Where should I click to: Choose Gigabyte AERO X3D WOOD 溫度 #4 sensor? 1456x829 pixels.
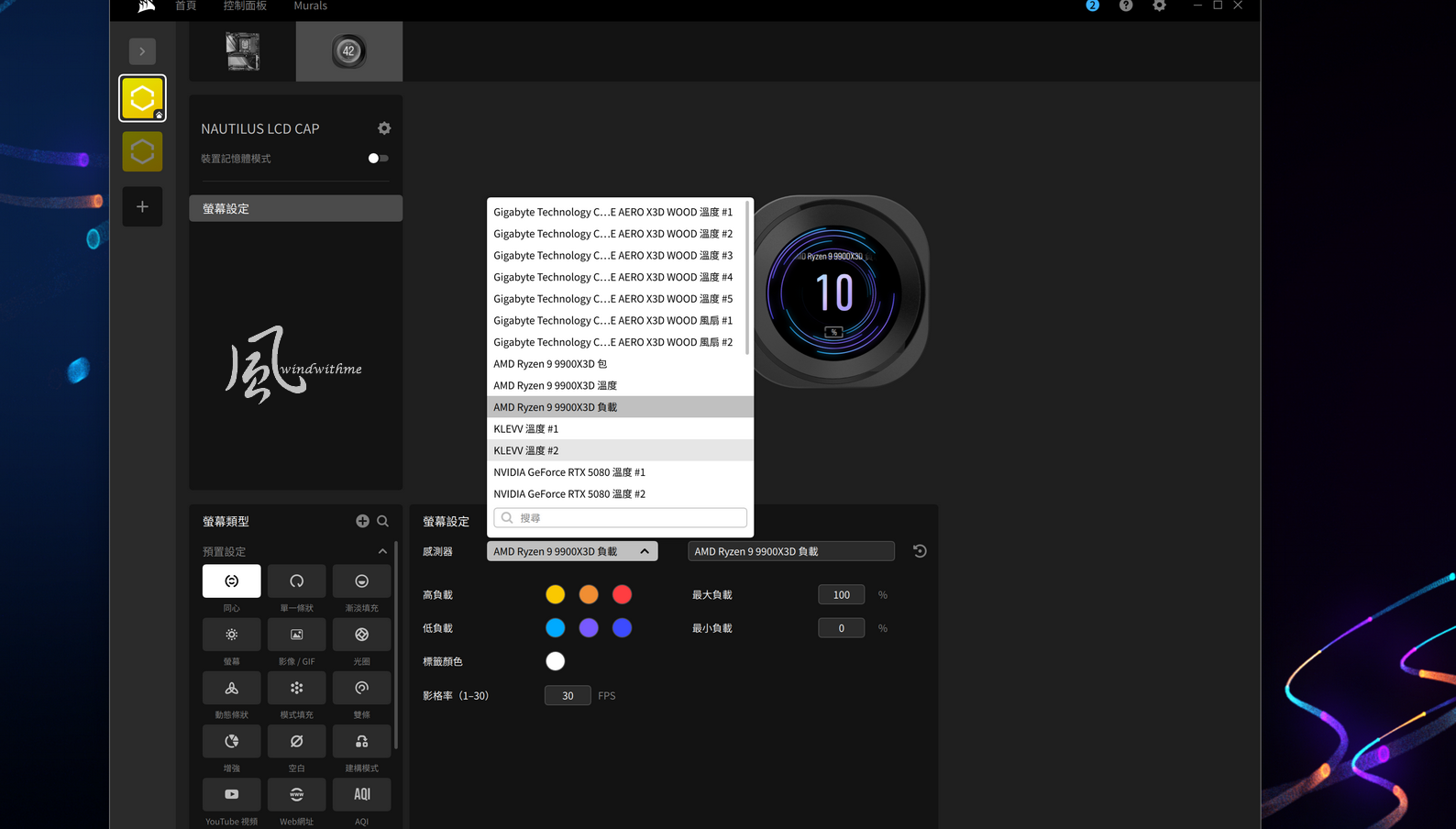(619, 277)
